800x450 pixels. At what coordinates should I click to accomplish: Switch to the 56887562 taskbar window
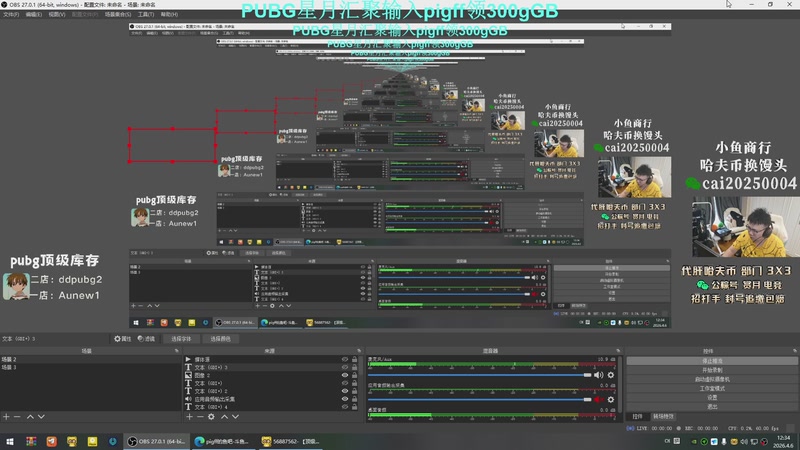pos(291,441)
